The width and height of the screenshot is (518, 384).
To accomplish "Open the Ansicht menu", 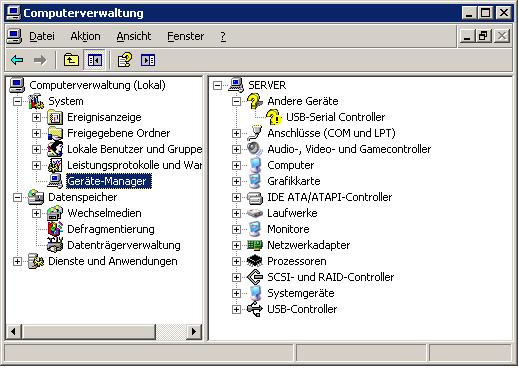I will (x=134, y=36).
